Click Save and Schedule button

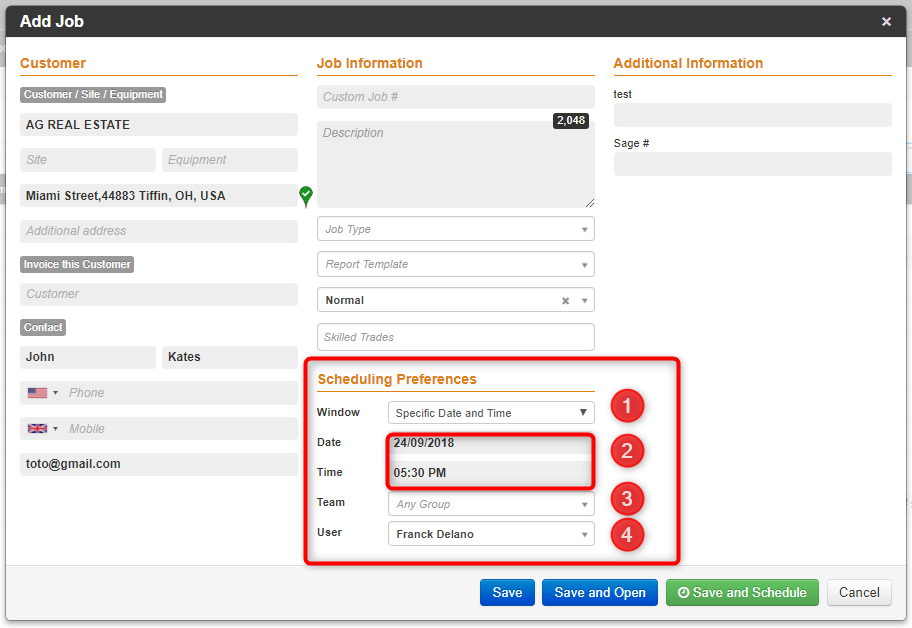pyautogui.click(x=742, y=593)
